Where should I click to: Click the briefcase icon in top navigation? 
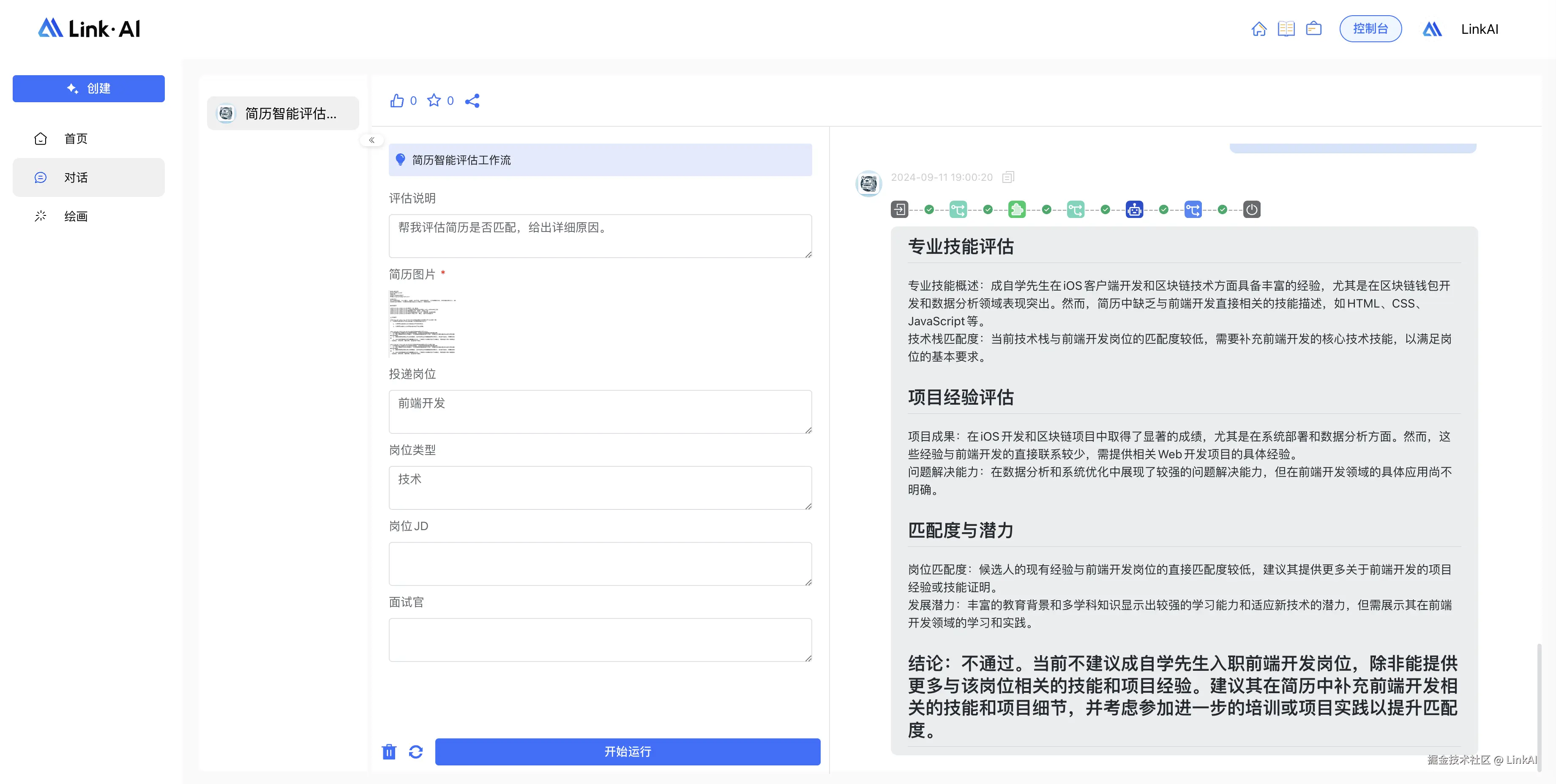[x=1313, y=28]
